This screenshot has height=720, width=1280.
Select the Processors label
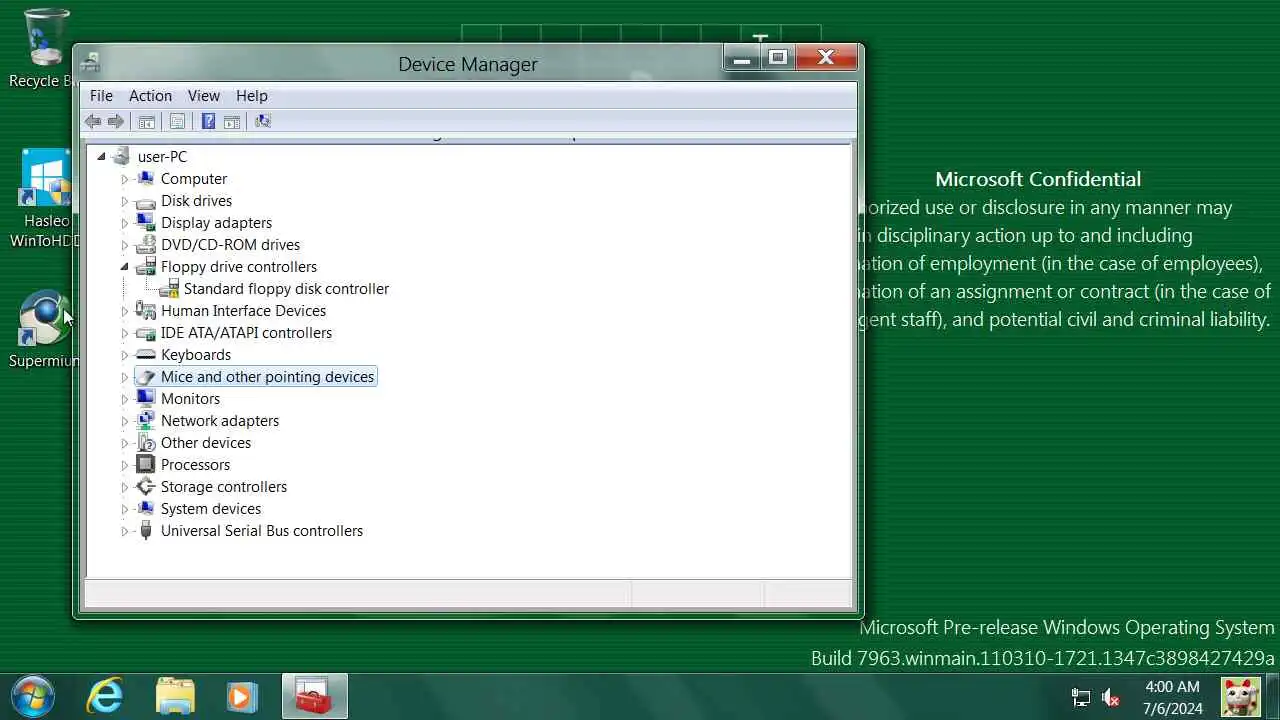point(195,465)
